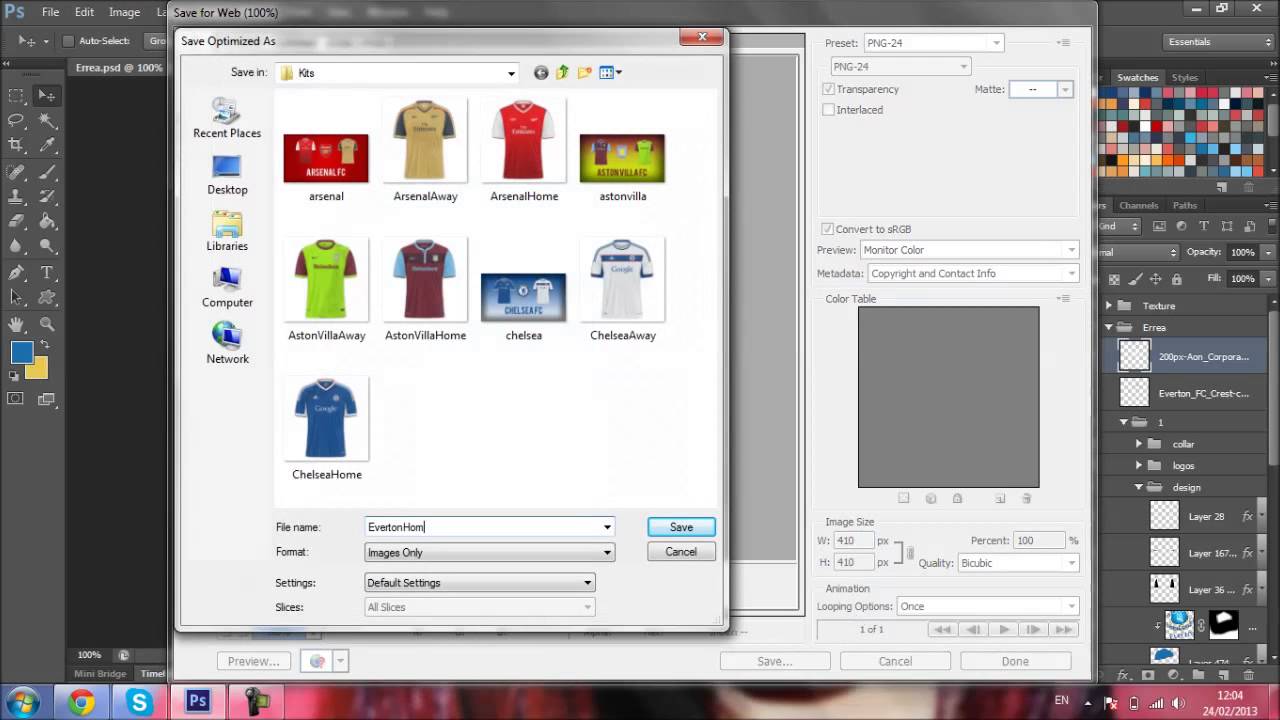
Task: Open the Edit menu
Action: (x=85, y=12)
